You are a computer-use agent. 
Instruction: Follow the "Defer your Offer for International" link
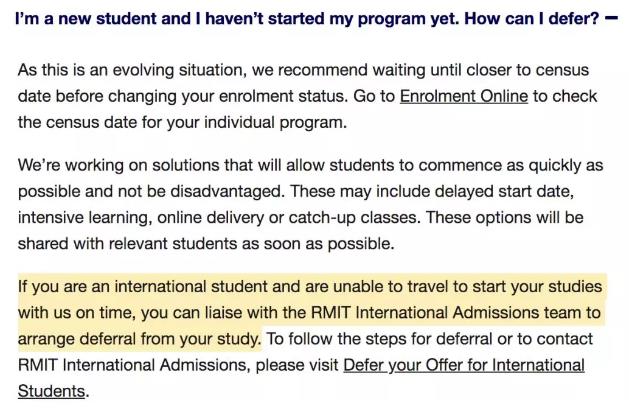464,365
